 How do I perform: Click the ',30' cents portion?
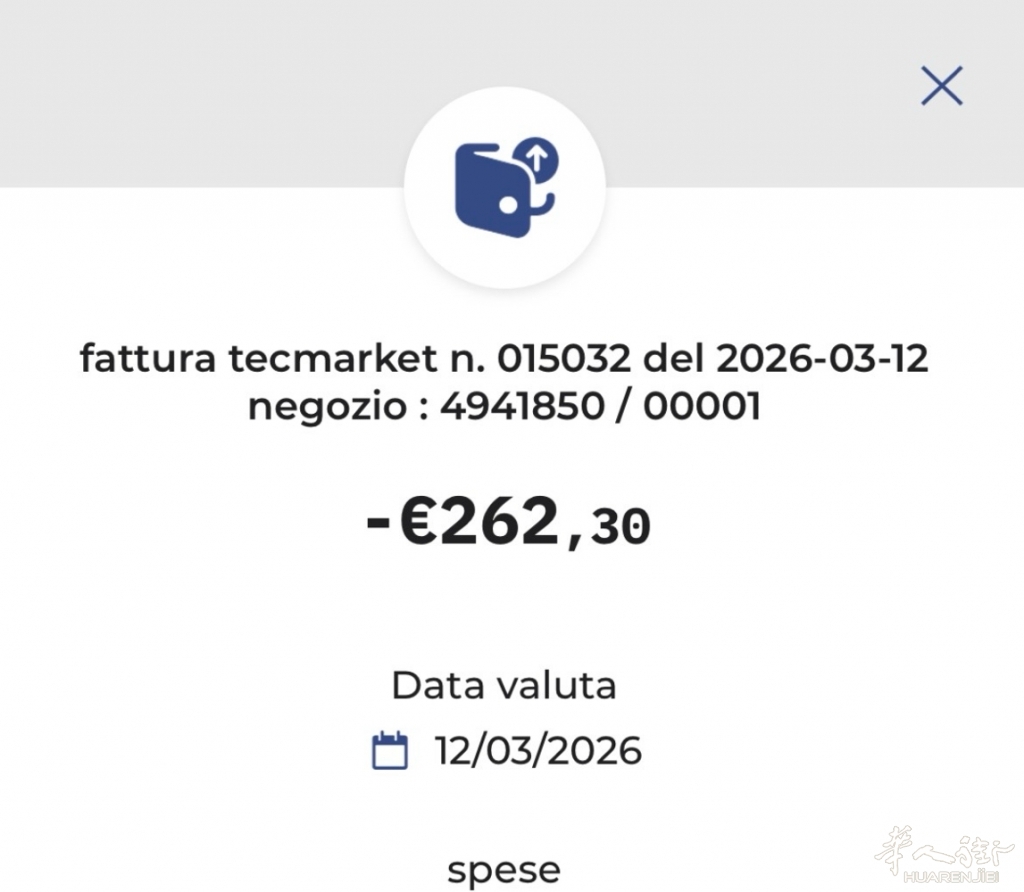point(612,527)
